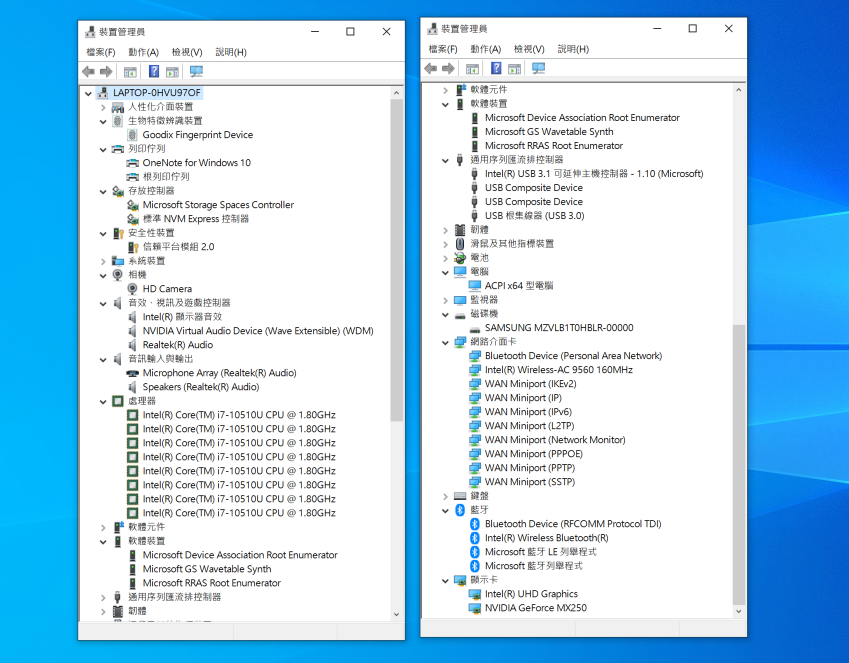Collapse the 處理器 category
Image resolution: width=849 pixels, height=663 pixels.
click(x=103, y=401)
